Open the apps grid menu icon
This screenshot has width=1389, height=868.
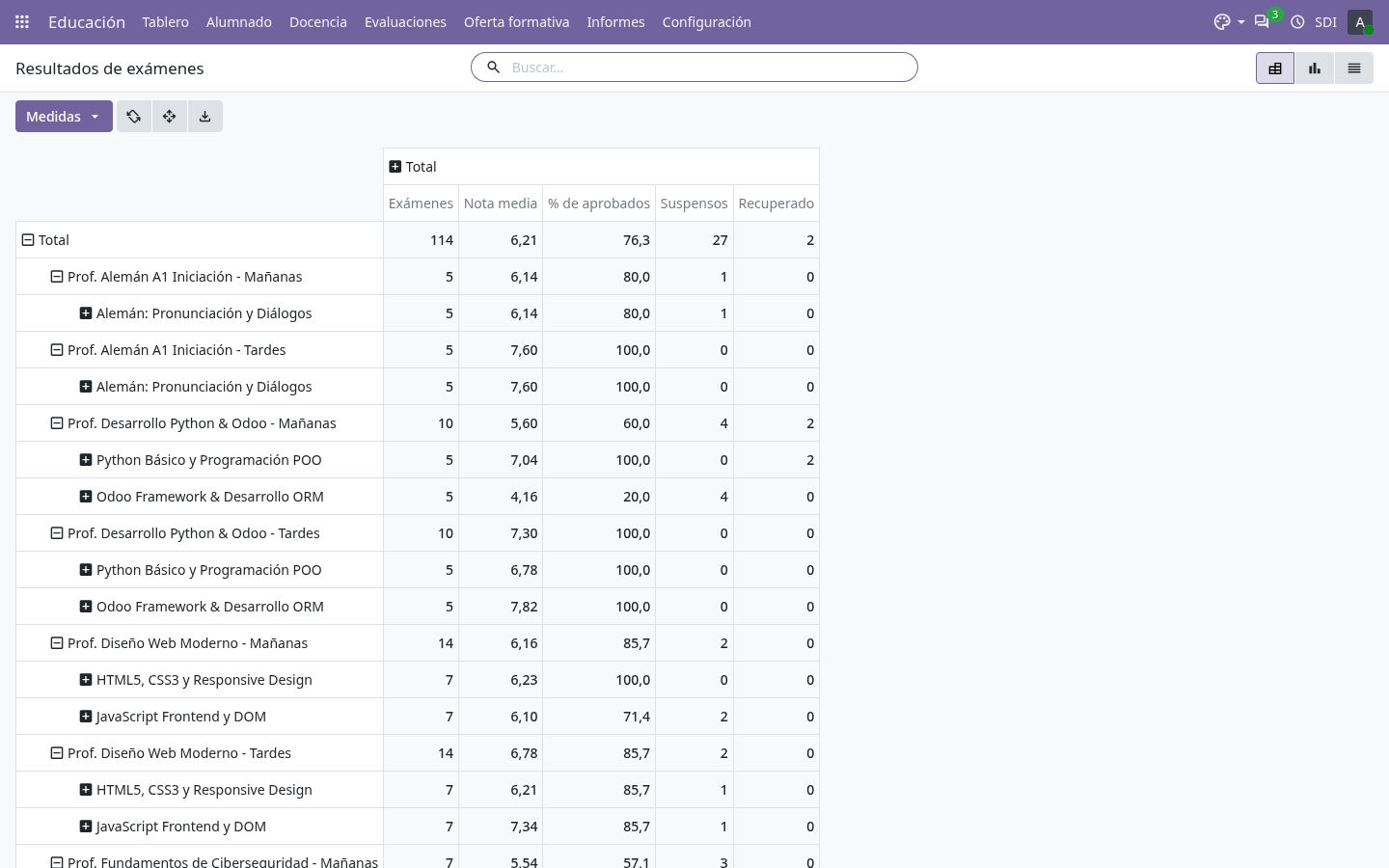pyautogui.click(x=22, y=21)
